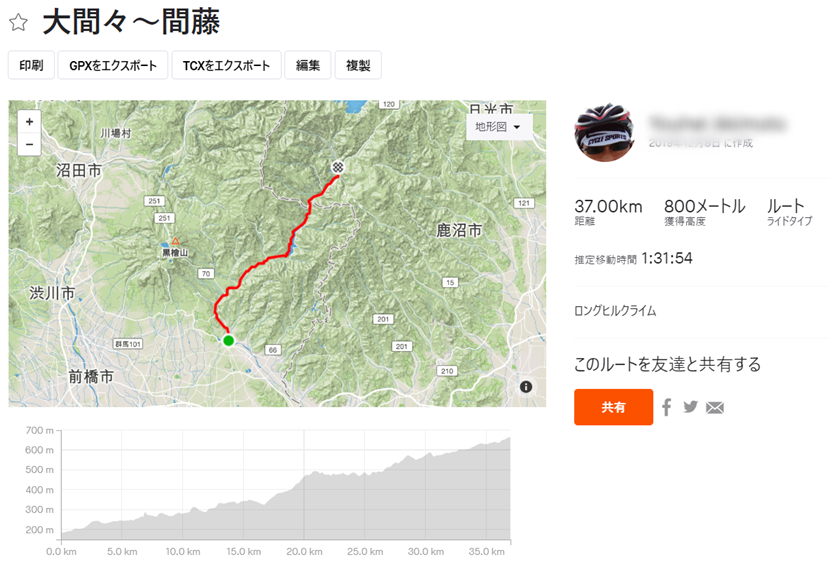The height and width of the screenshot is (566, 831).
Task: Click the 印刷 print button
Action: click(31, 65)
